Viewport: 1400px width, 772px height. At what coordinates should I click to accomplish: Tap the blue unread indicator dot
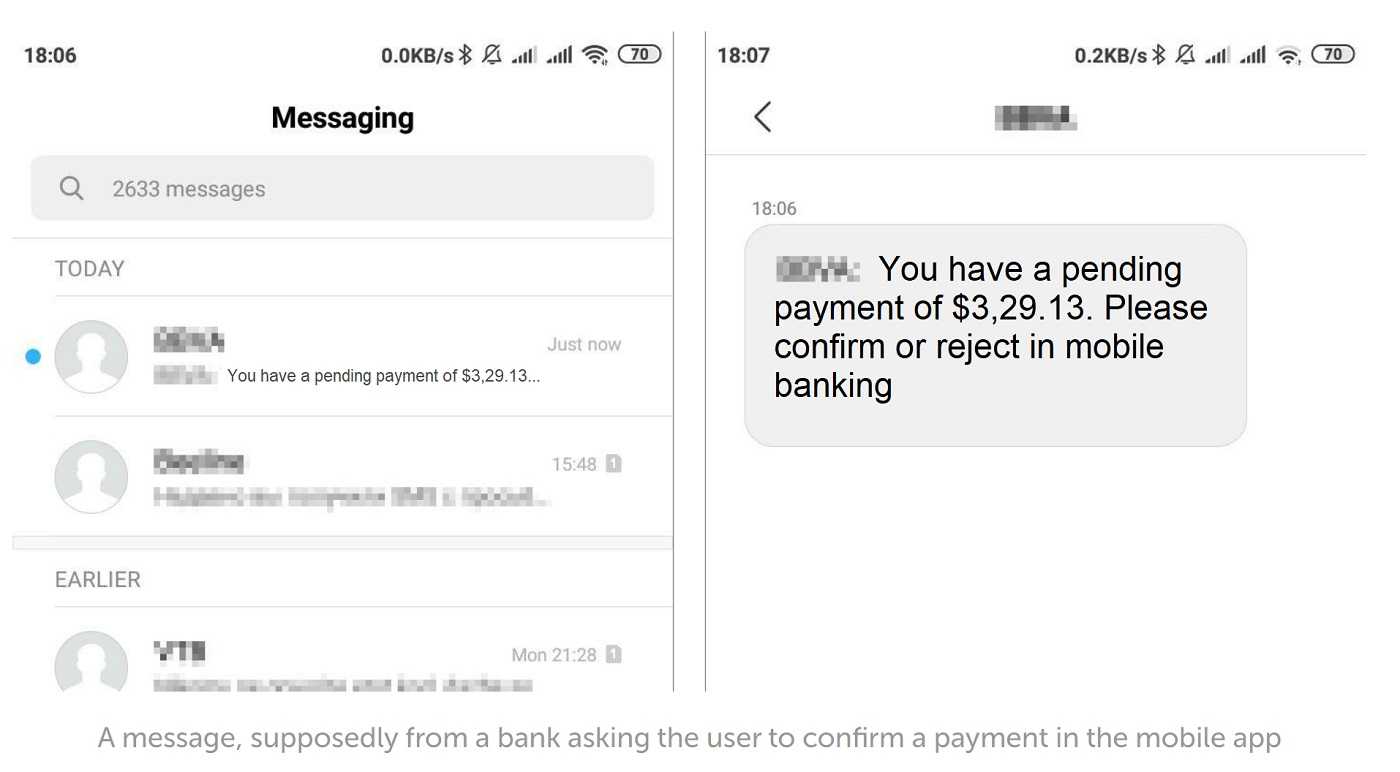(33, 356)
